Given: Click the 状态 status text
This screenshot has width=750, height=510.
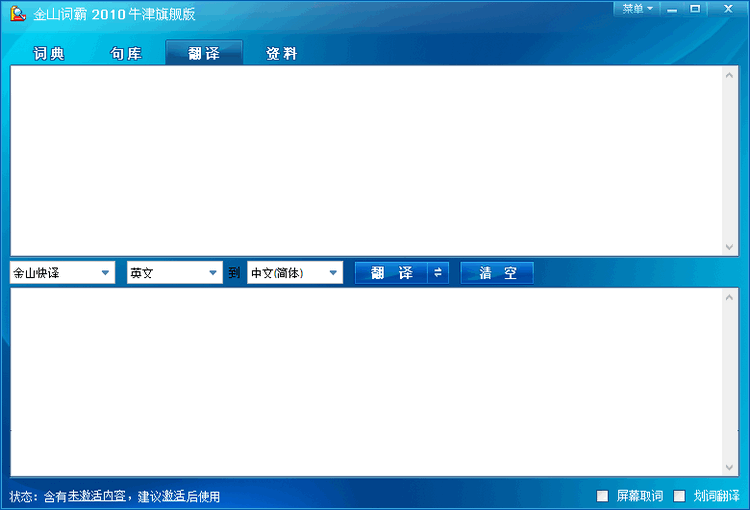Looking at the screenshot, I should coord(115,497).
